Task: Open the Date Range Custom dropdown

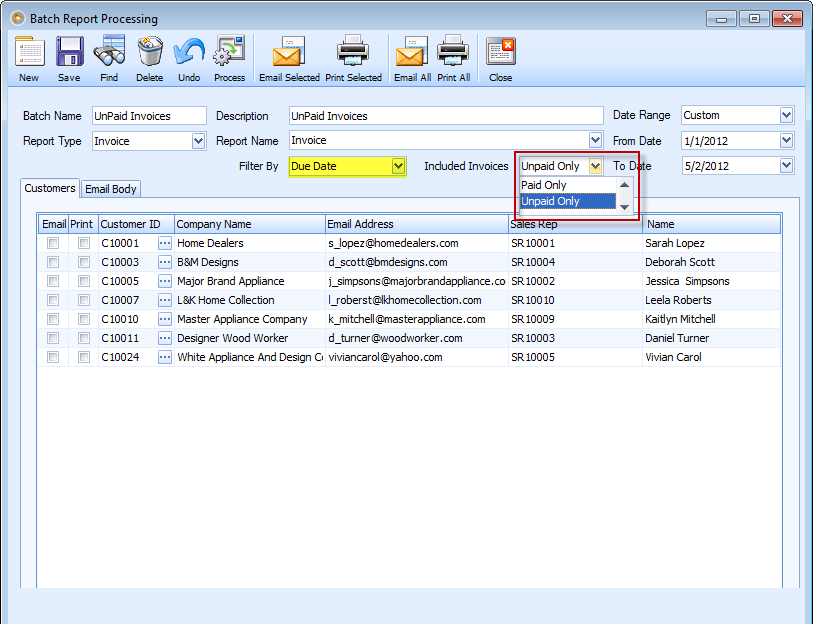Action: tap(787, 115)
